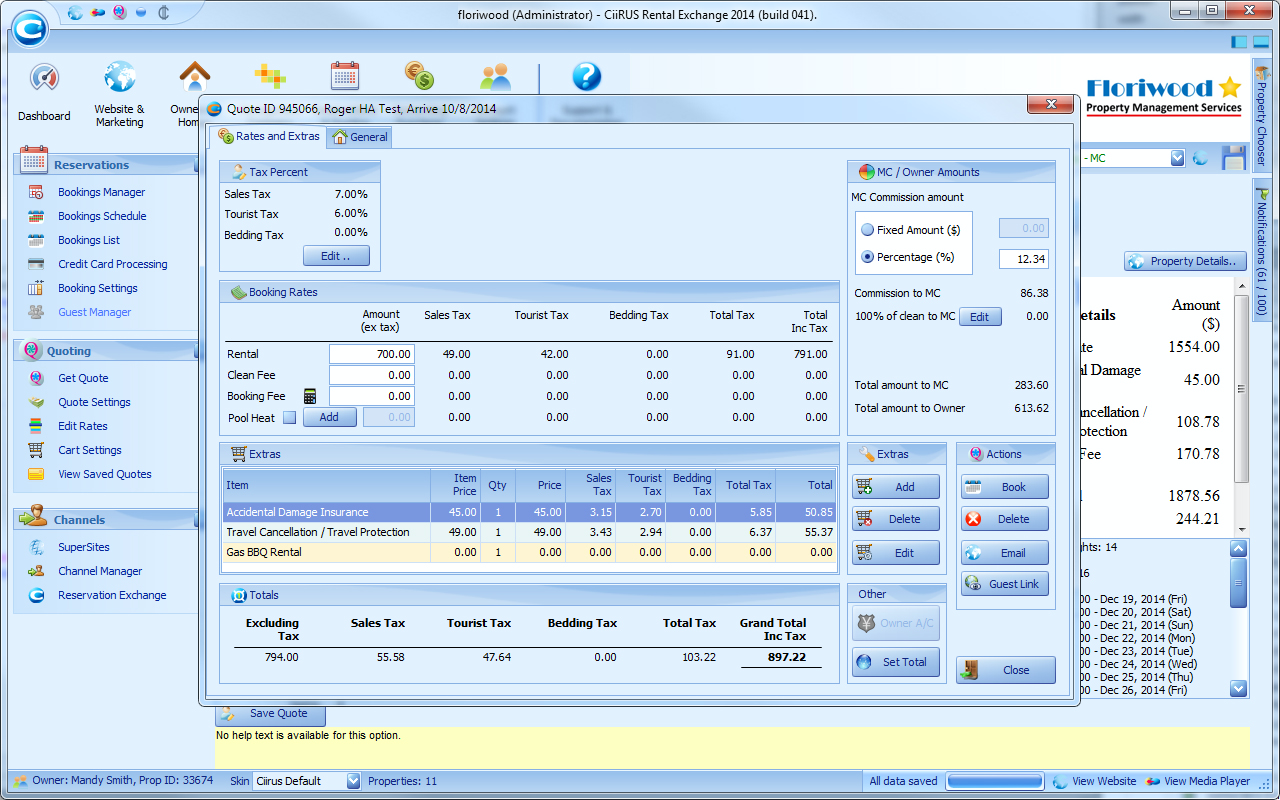Click the date list scrollbar down arrow
Image resolution: width=1280 pixels, height=800 pixels.
[1238, 688]
